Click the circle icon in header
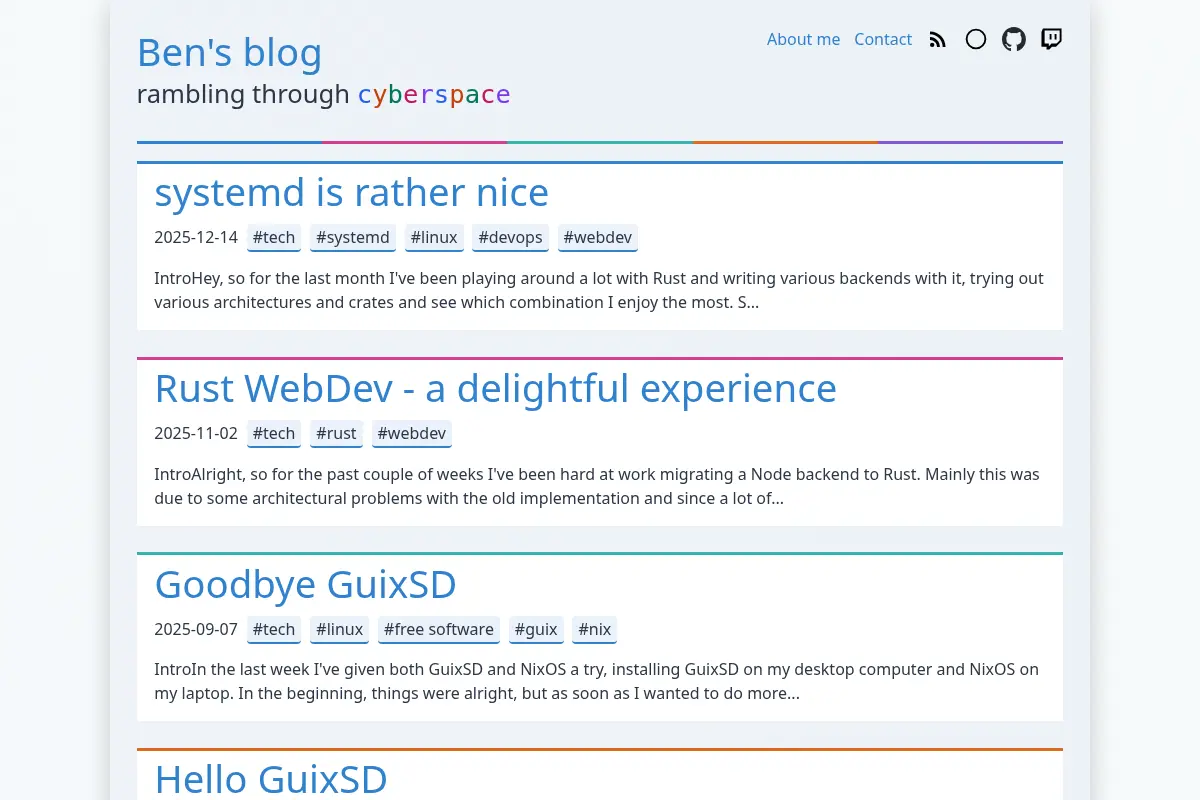Image resolution: width=1200 pixels, height=800 pixels. click(976, 39)
